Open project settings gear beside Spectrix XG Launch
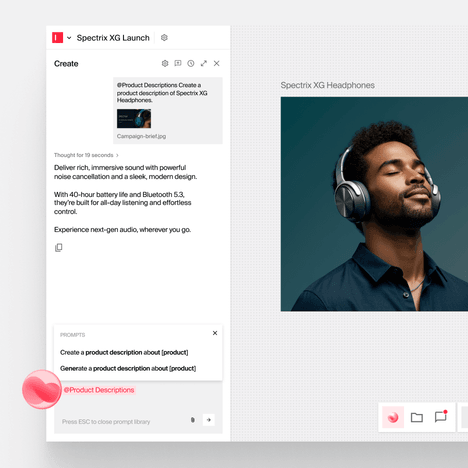The width and height of the screenshot is (468, 468). point(164,38)
